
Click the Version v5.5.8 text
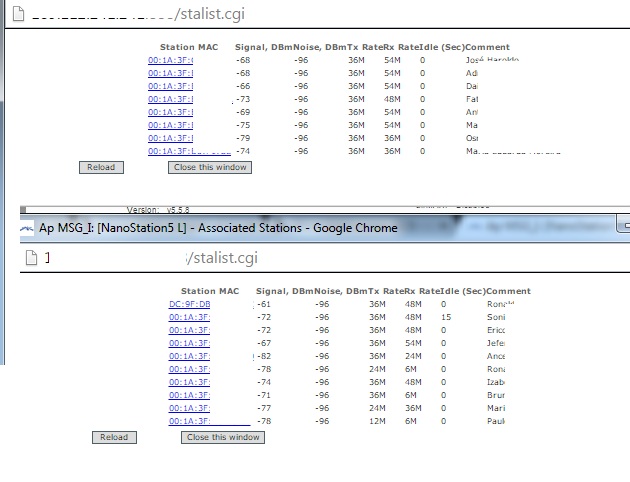[x=158, y=209]
